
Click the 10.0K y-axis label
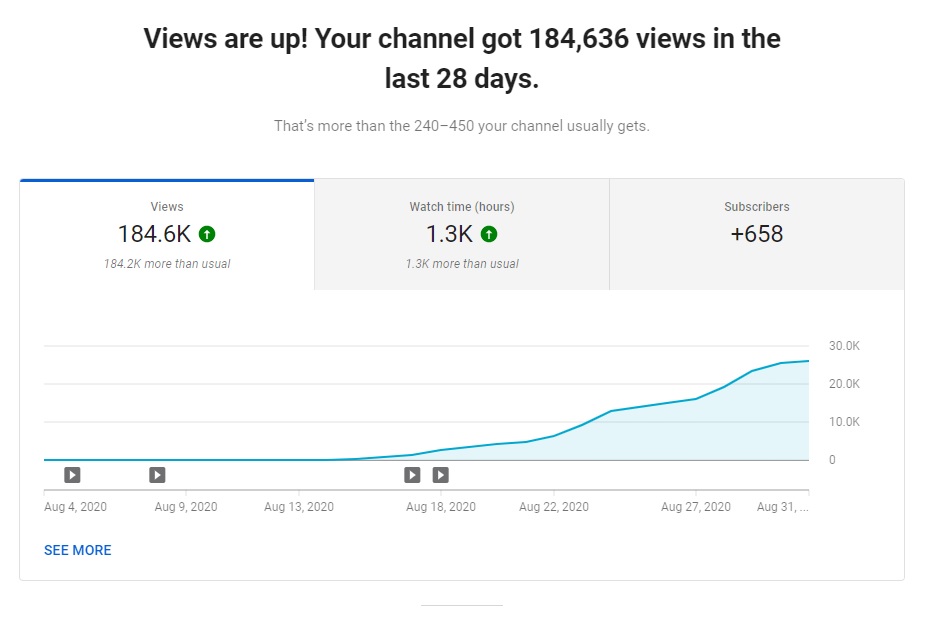[x=845, y=422]
